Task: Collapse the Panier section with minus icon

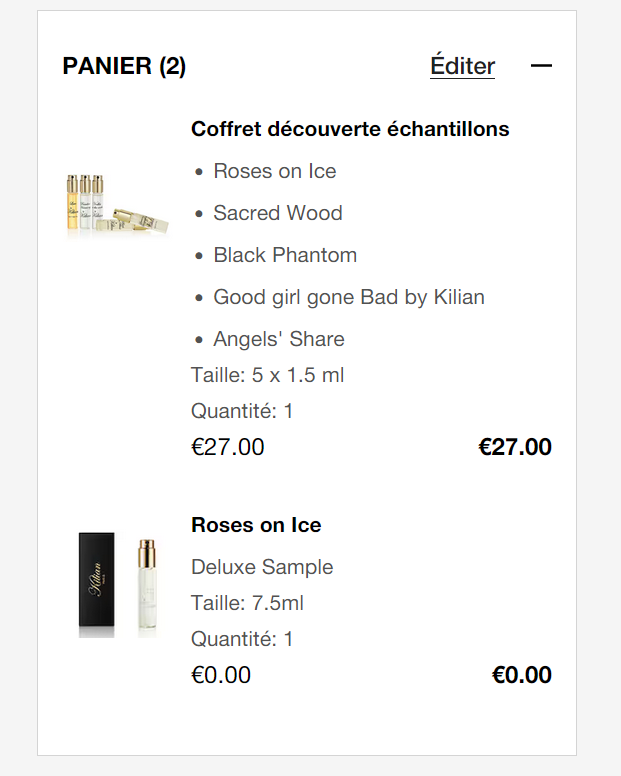Action: coord(541,66)
